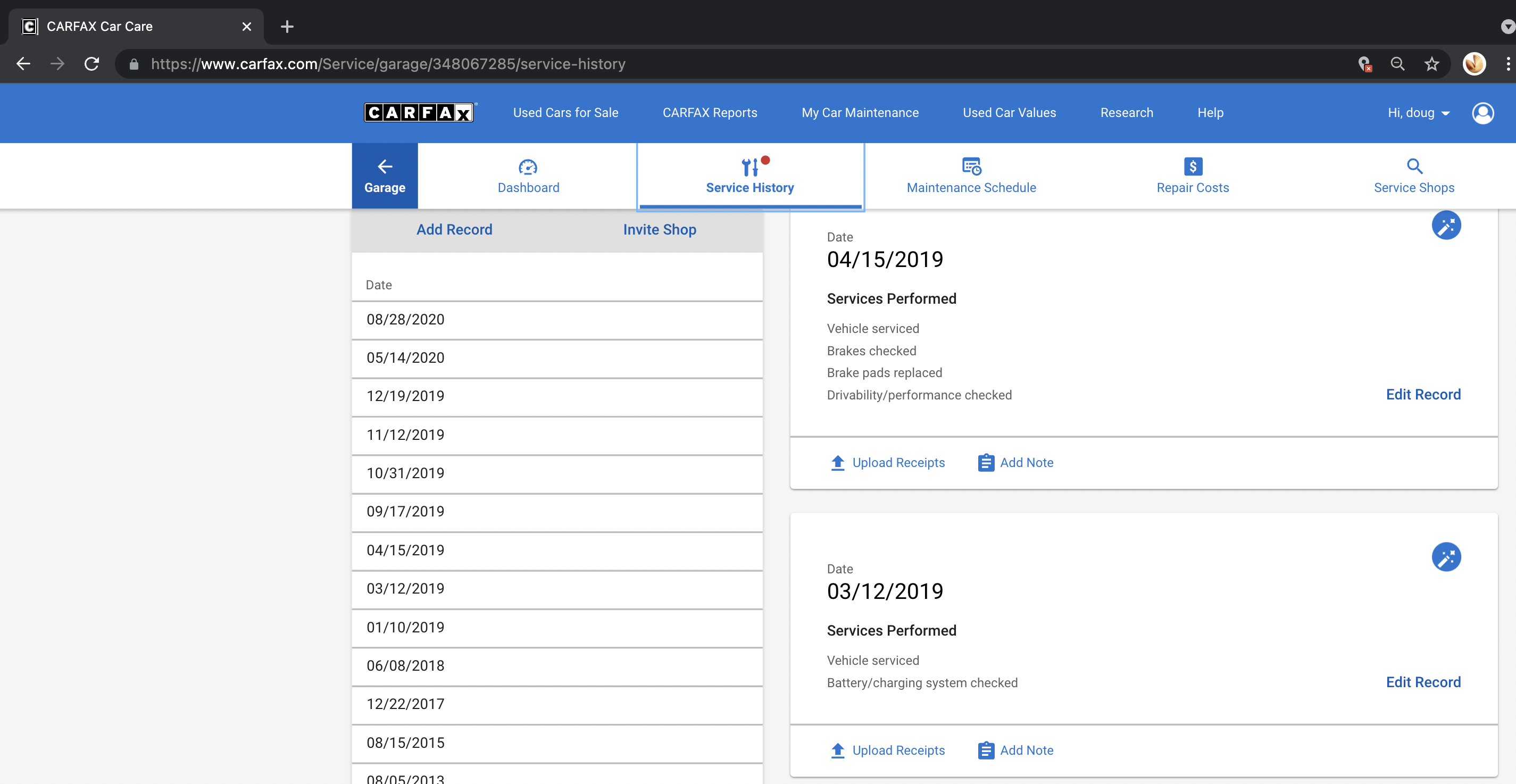Click note clipboard icon in 03/12/2019 card
This screenshot has height=784, width=1516.
click(x=986, y=750)
